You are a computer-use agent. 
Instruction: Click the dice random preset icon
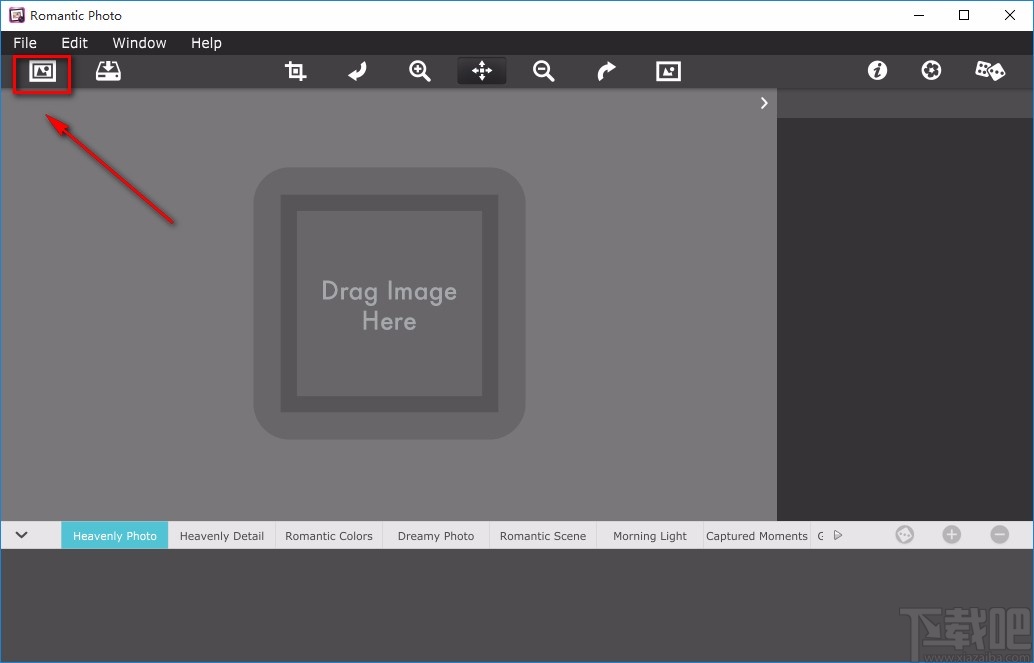990,71
